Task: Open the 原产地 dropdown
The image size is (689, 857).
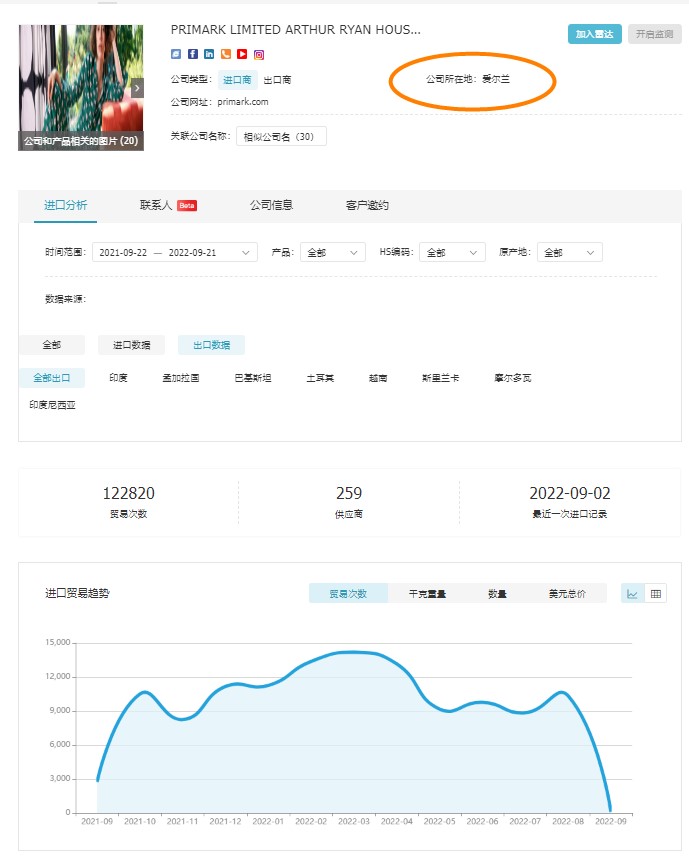Action: [570, 253]
